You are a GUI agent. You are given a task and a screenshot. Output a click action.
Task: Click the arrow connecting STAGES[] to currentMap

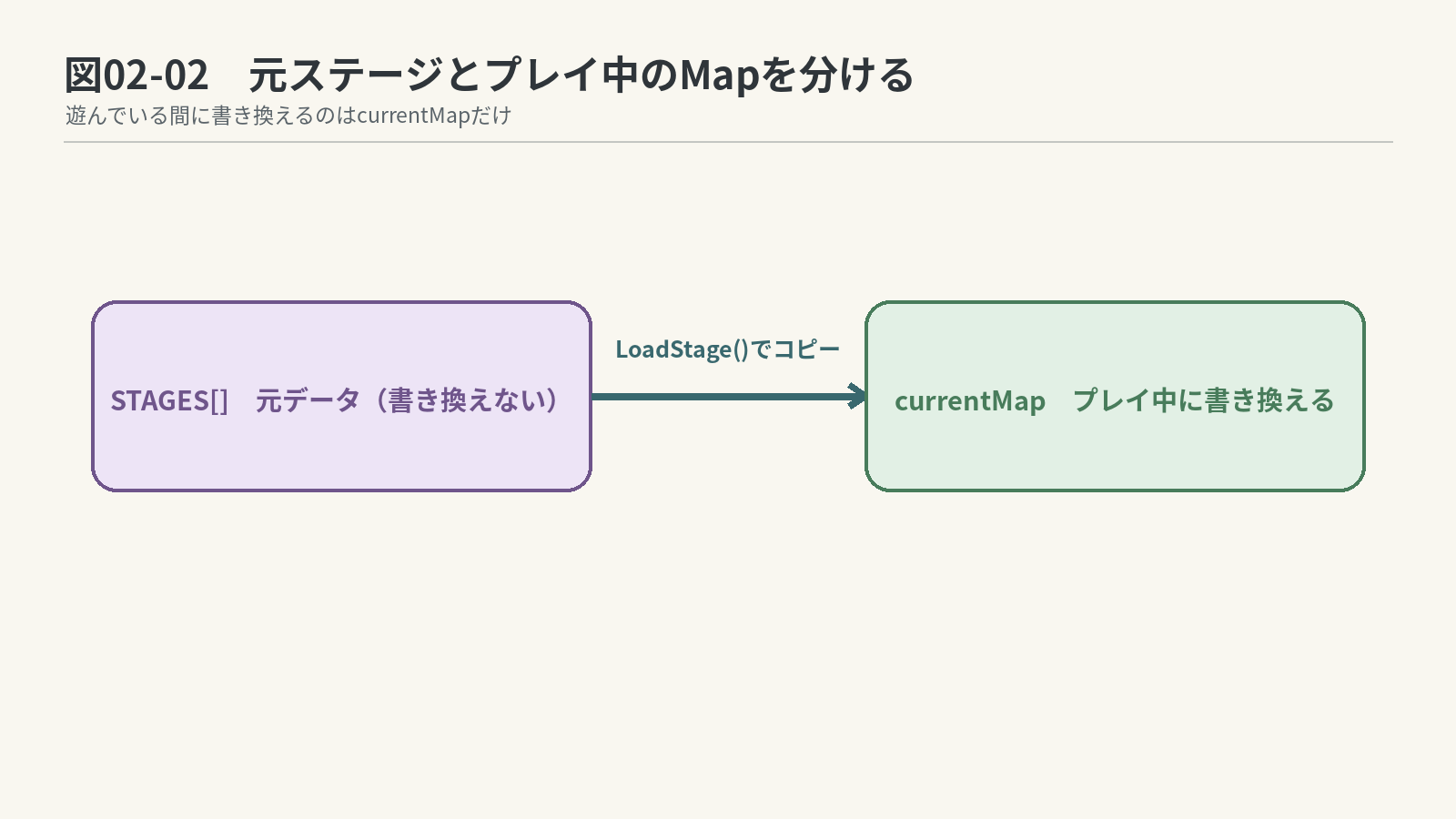tap(730, 396)
